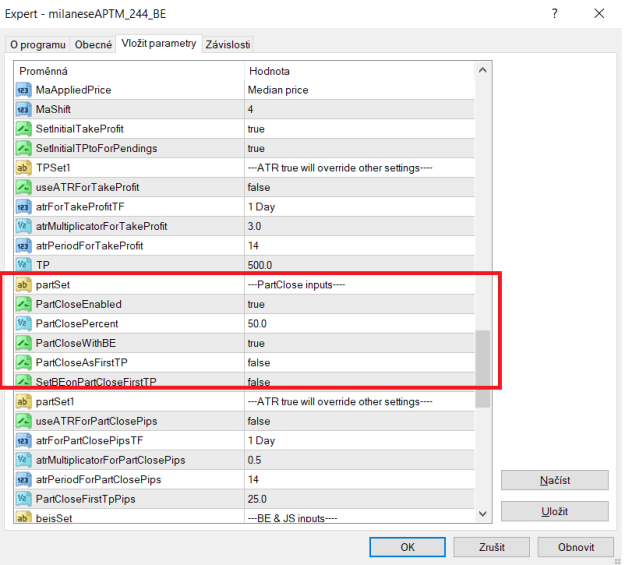Click the bool icon beside PartCloseAsFirstTP
This screenshot has height=565, width=625.
click(23, 363)
